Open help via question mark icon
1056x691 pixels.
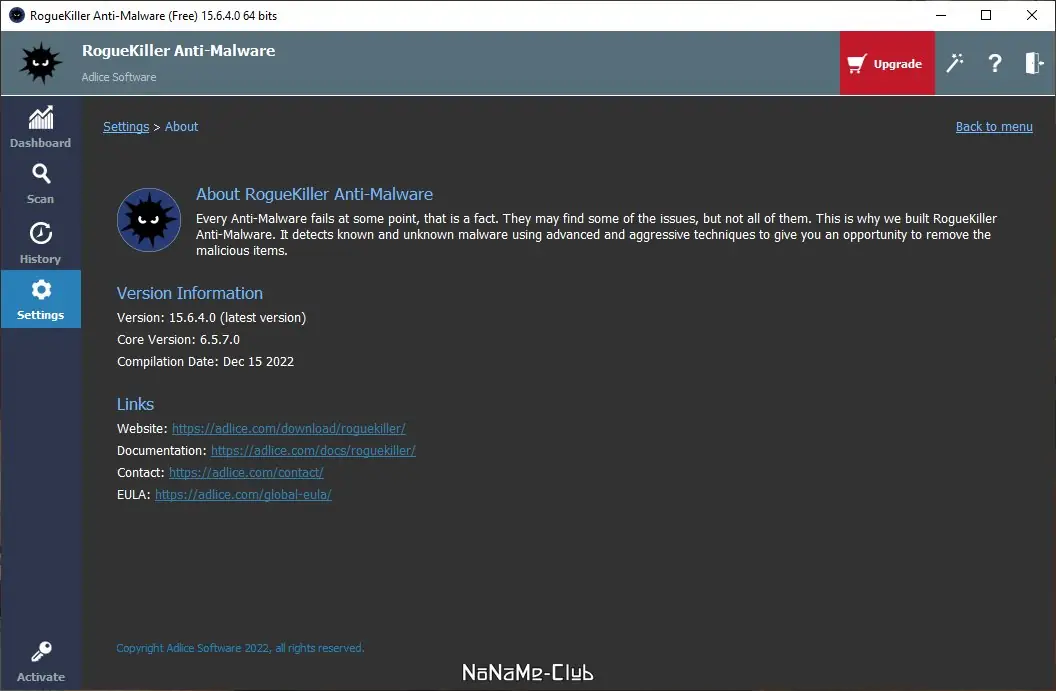click(x=995, y=63)
